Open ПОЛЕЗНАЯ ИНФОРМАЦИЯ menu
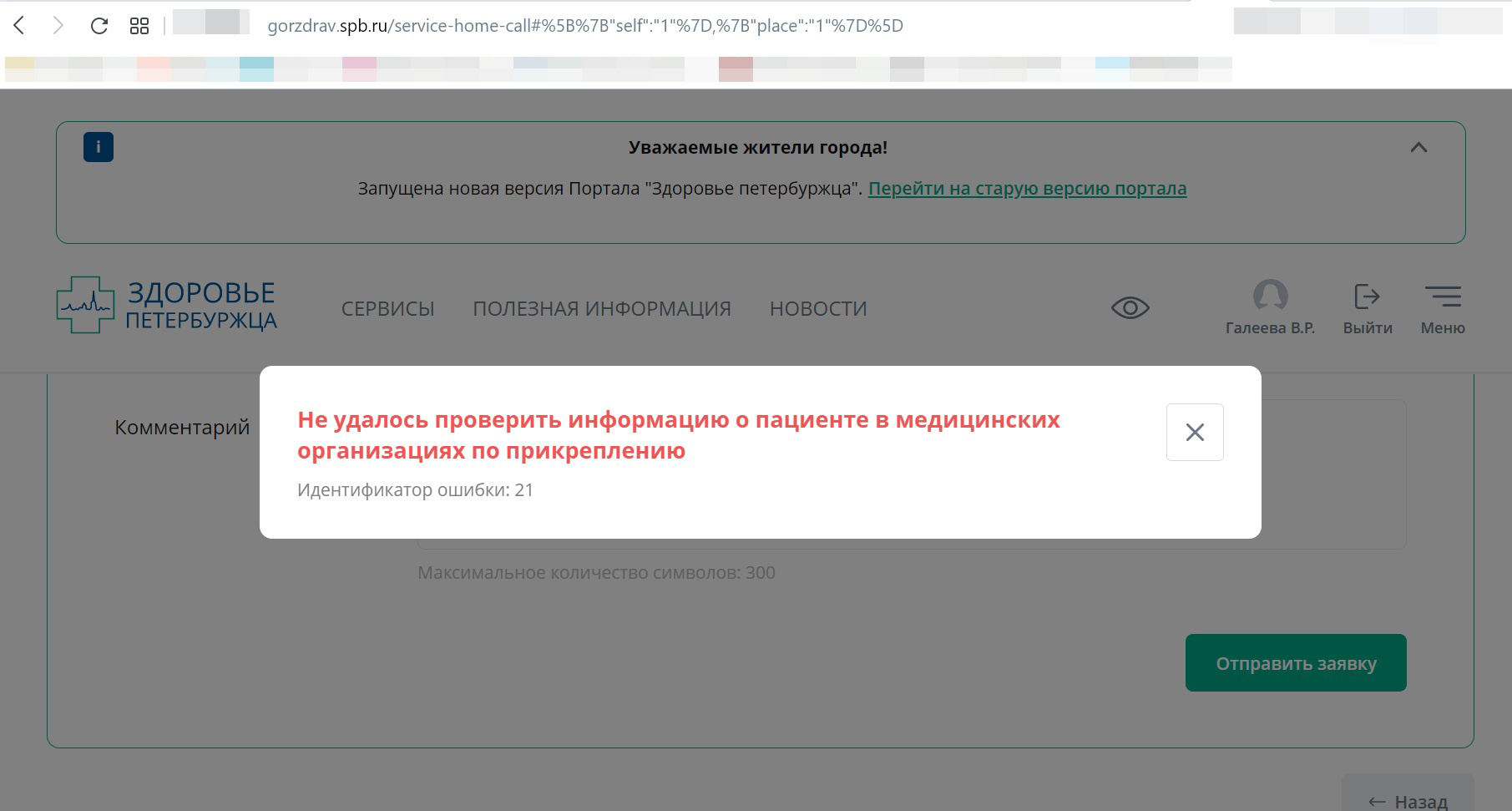 pos(602,309)
